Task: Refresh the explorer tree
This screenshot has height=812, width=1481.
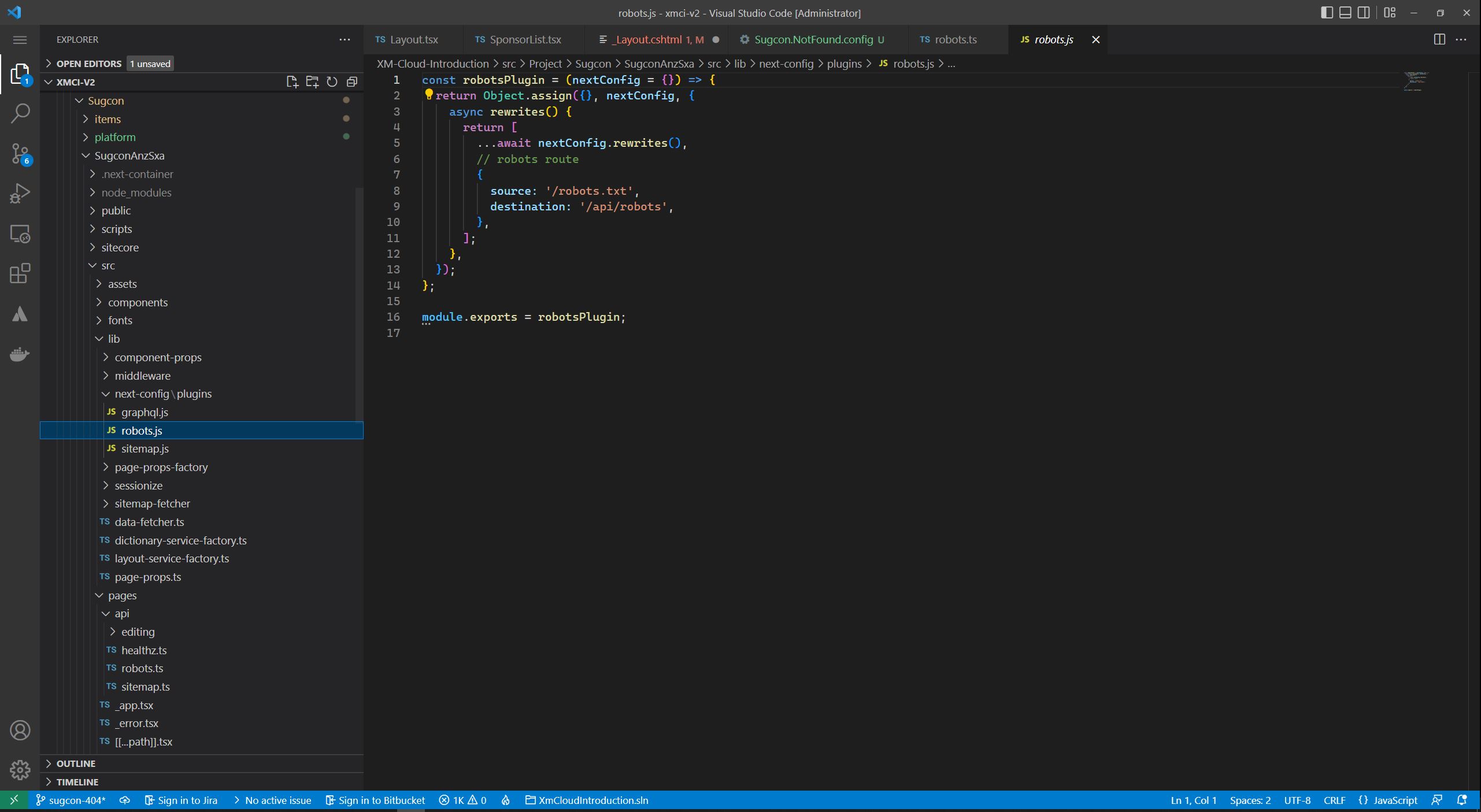Action: 332,82
